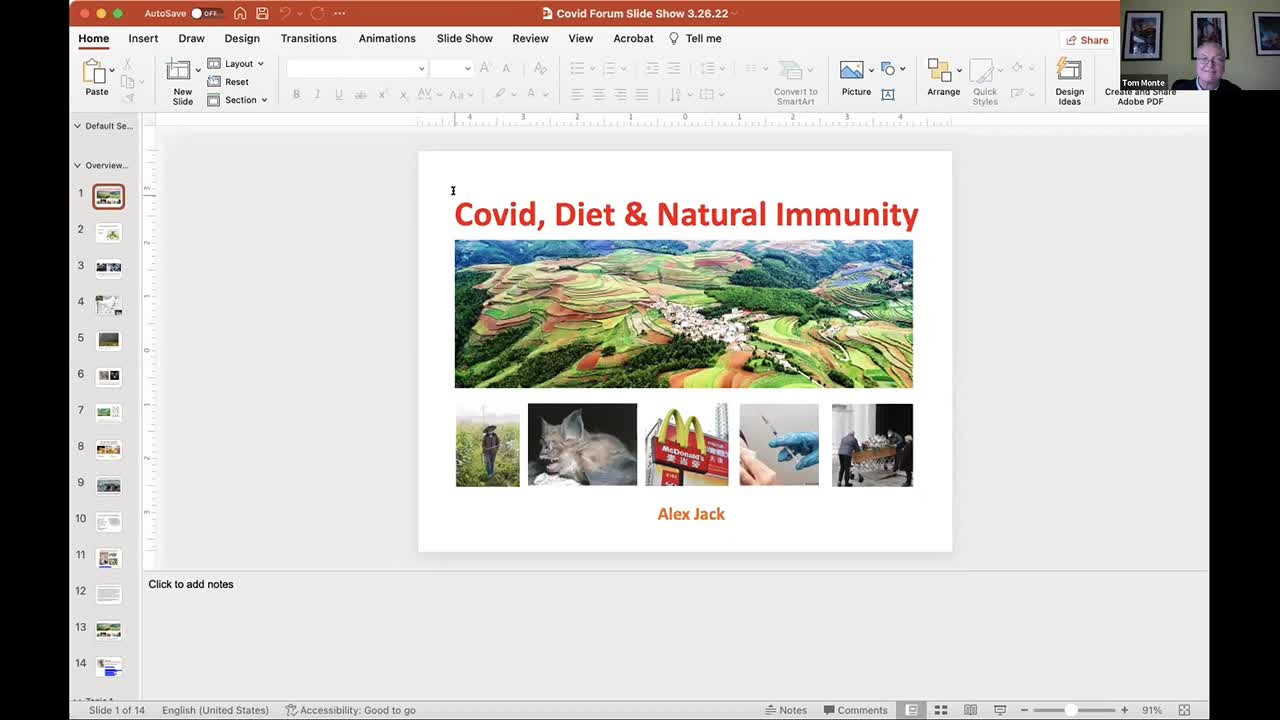The width and height of the screenshot is (1280, 720).
Task: Open the New Slide dropdown arrow
Action: (x=198, y=72)
